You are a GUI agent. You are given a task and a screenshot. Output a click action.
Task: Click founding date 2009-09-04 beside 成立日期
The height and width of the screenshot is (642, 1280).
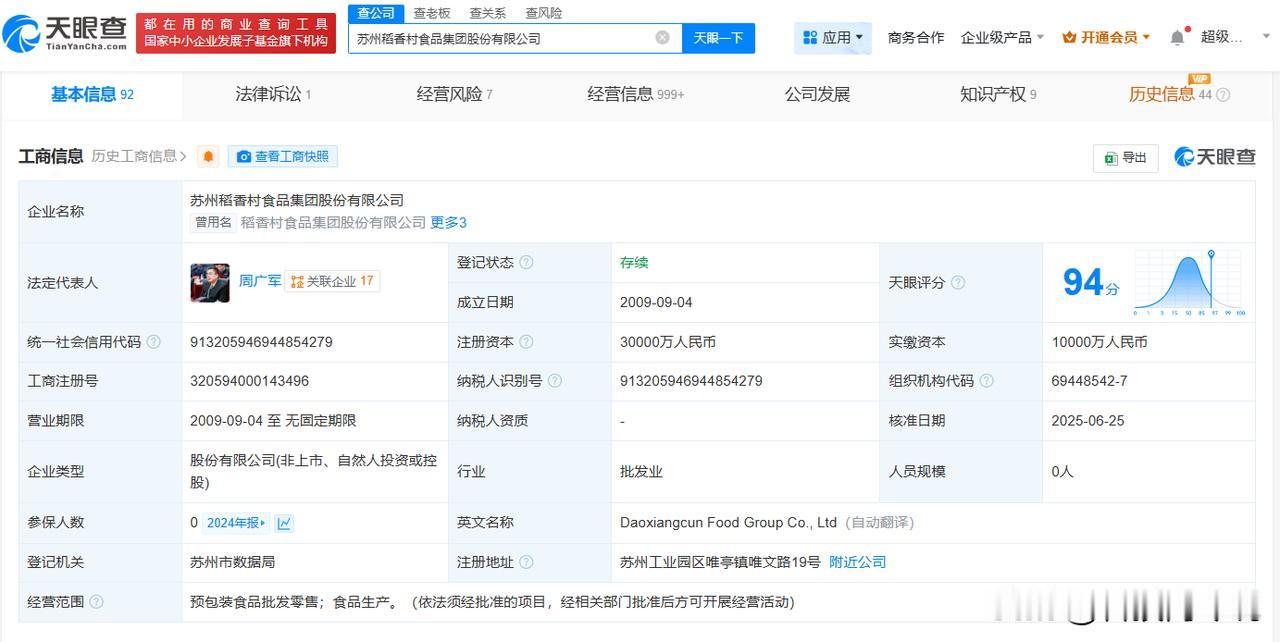[656, 302]
